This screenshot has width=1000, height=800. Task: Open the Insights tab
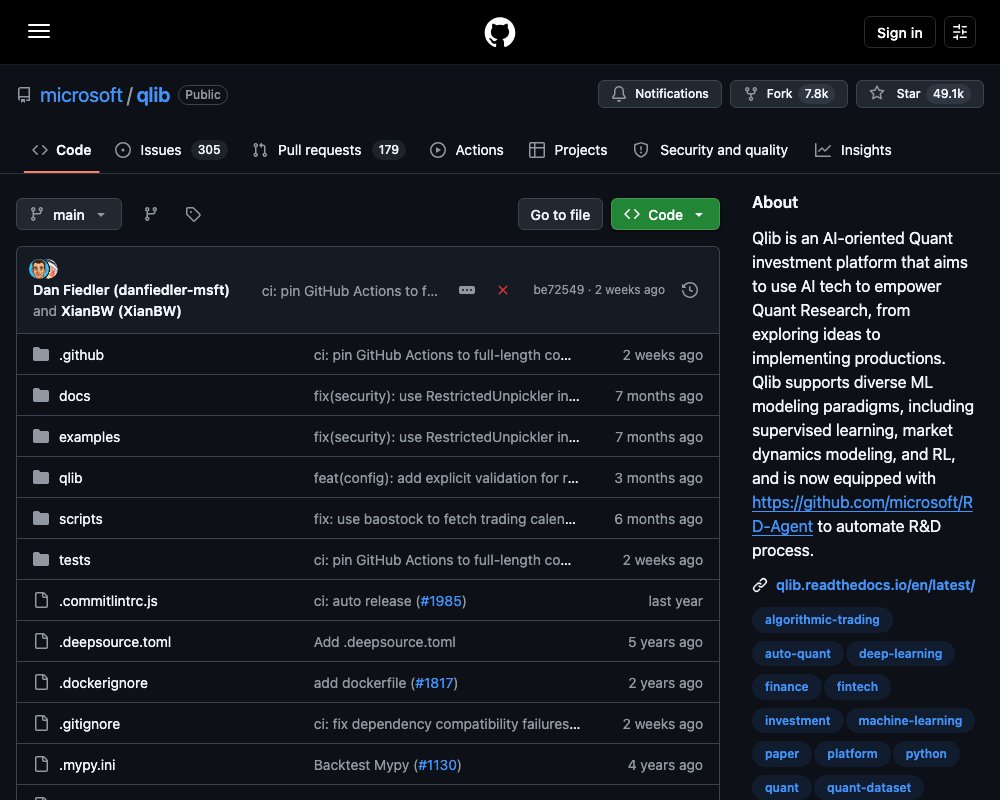pos(853,150)
